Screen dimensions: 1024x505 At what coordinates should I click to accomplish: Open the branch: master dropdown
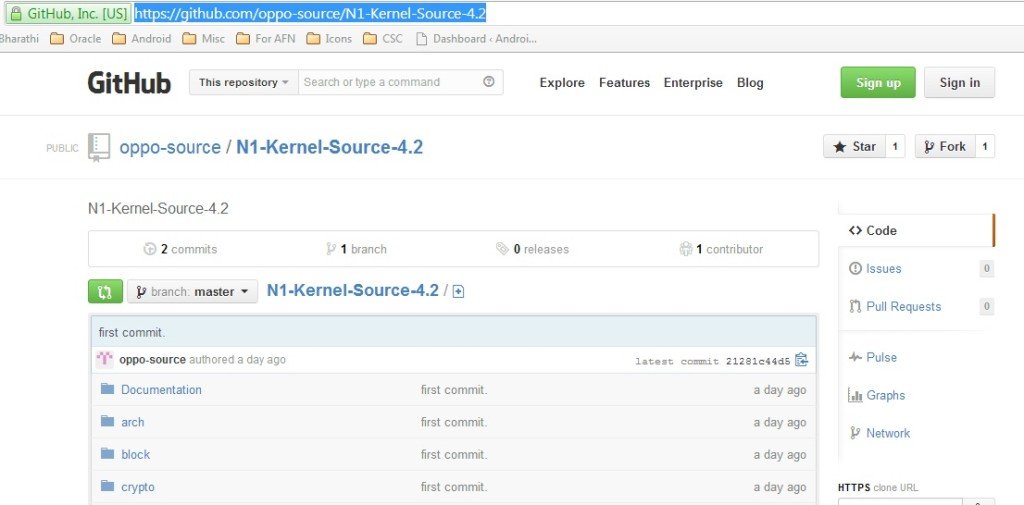(193, 291)
